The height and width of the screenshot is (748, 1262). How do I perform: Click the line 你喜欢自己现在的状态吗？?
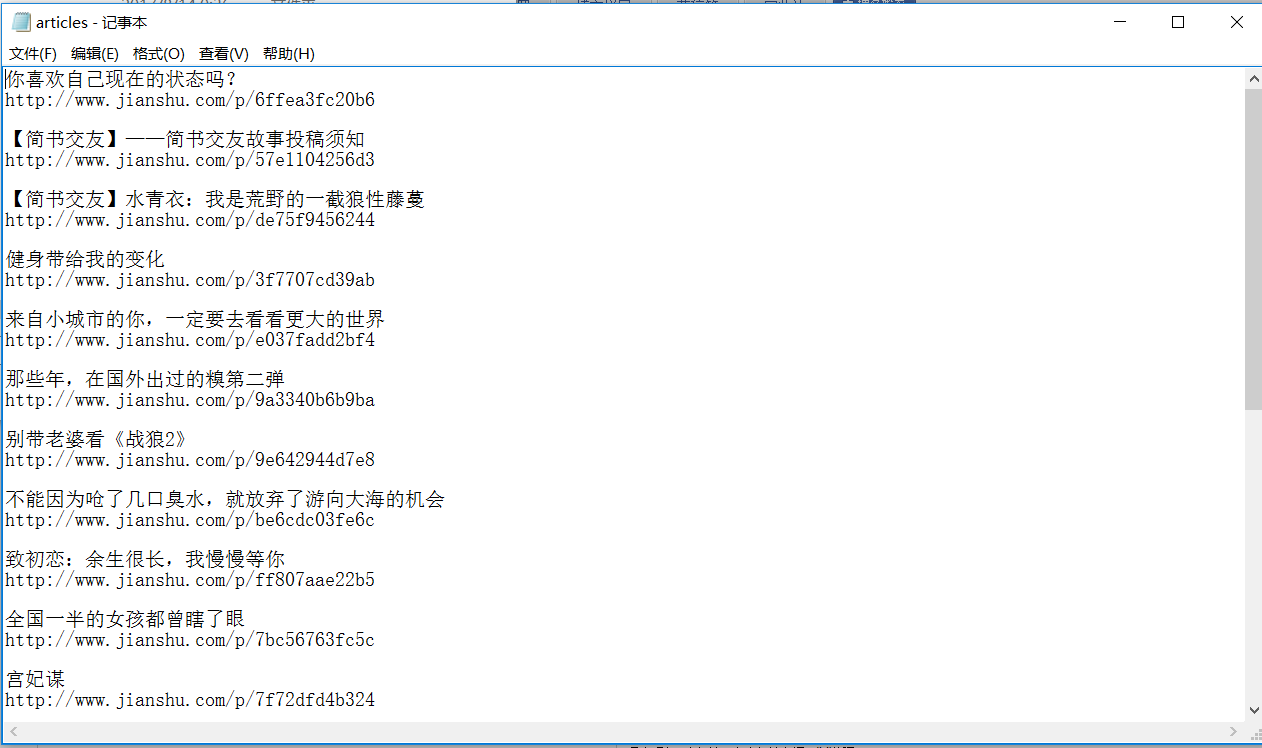[x=121, y=80]
